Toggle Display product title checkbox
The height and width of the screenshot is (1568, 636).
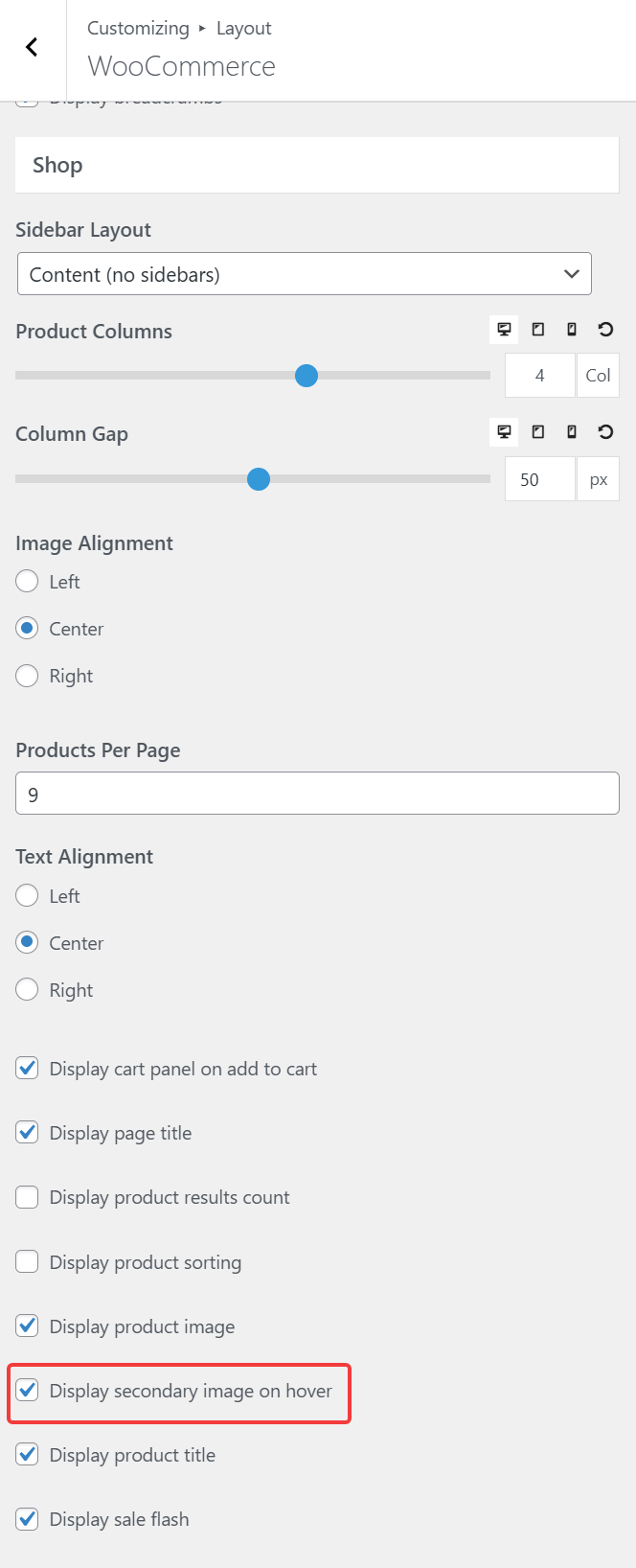pyautogui.click(x=27, y=1455)
